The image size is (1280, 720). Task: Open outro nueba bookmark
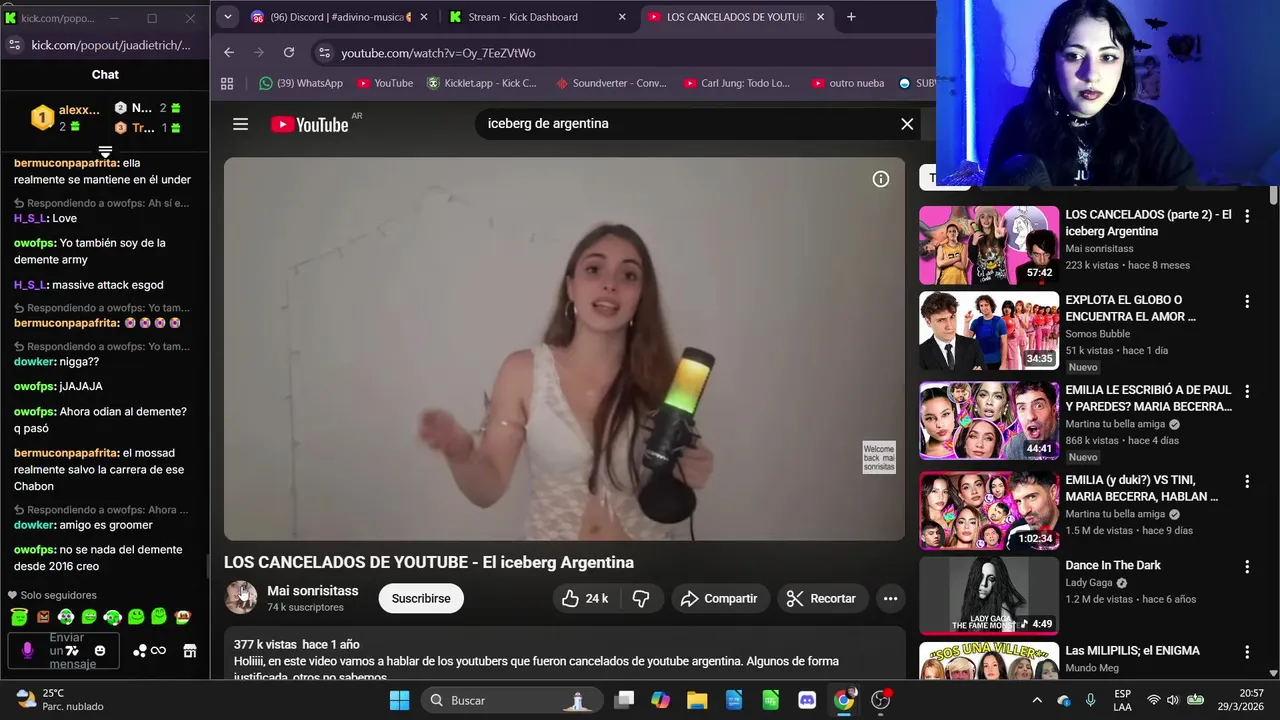[x=848, y=83]
